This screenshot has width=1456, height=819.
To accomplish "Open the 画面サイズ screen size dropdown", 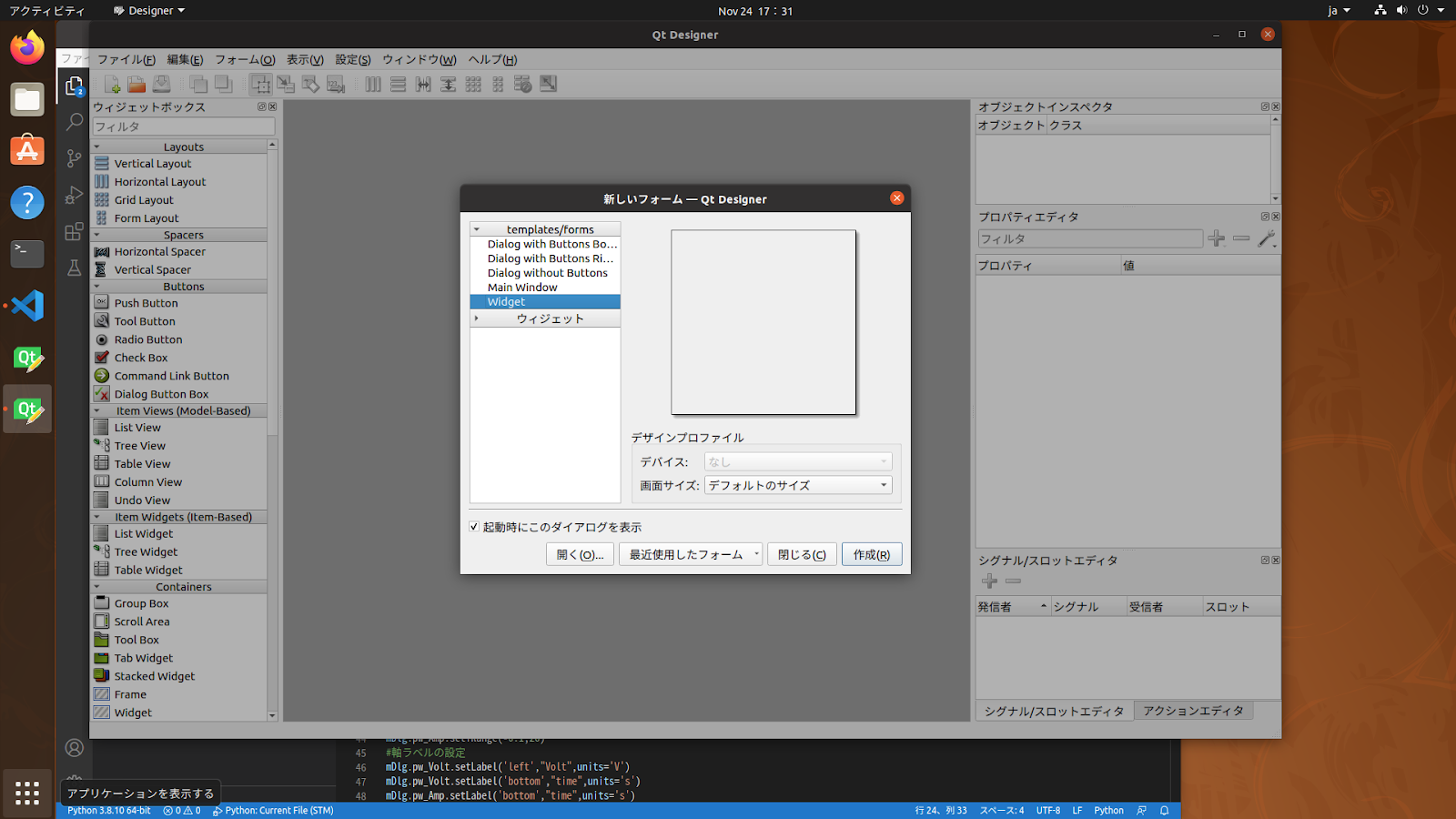I will pyautogui.click(x=798, y=485).
